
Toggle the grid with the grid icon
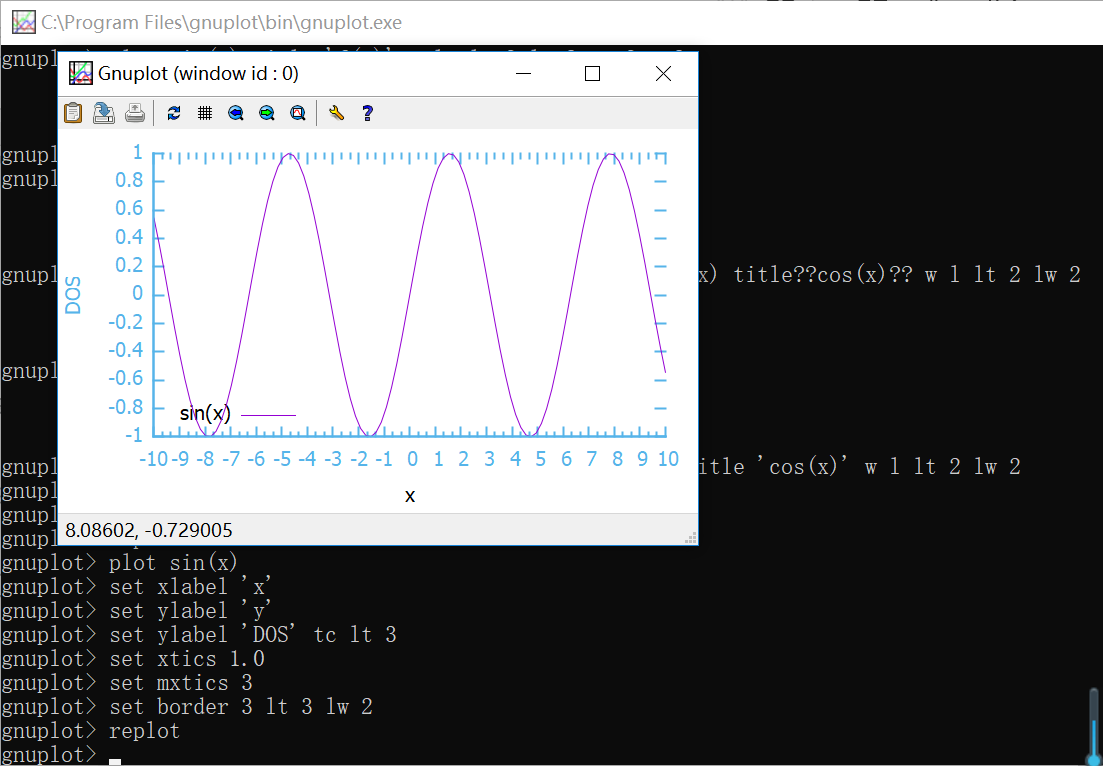205,113
